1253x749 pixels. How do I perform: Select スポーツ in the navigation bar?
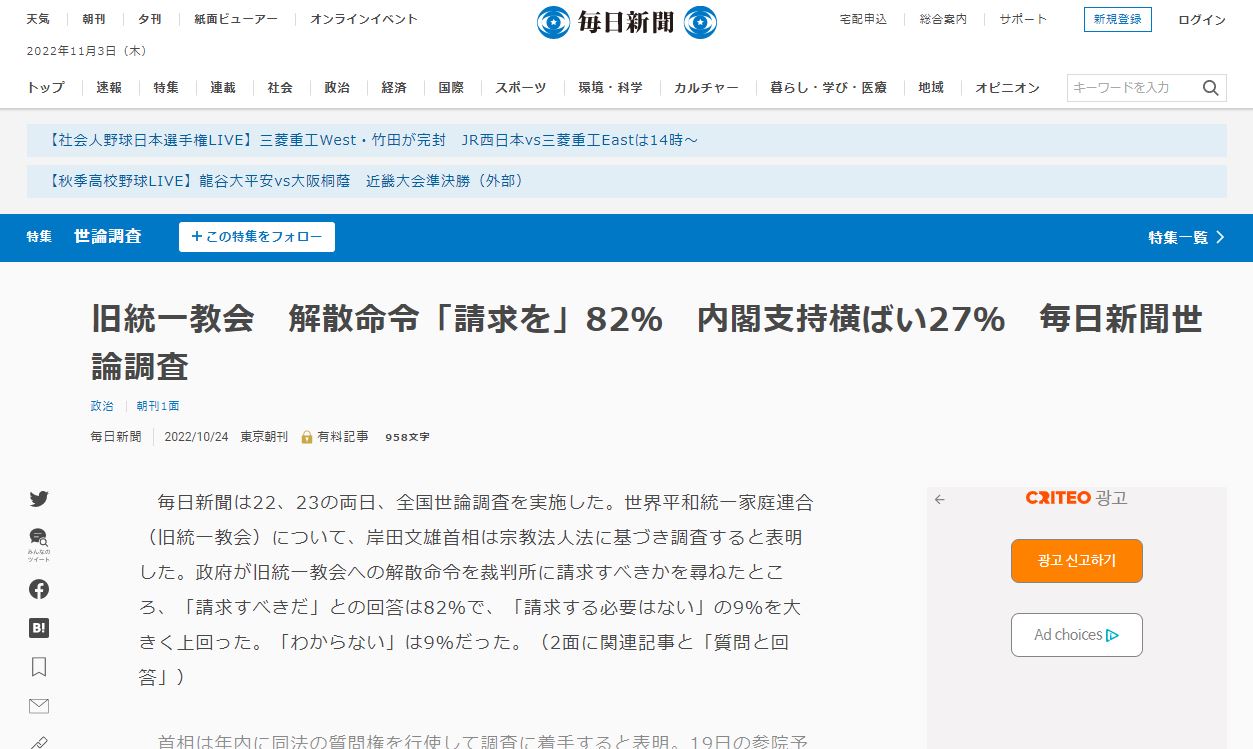pos(521,88)
